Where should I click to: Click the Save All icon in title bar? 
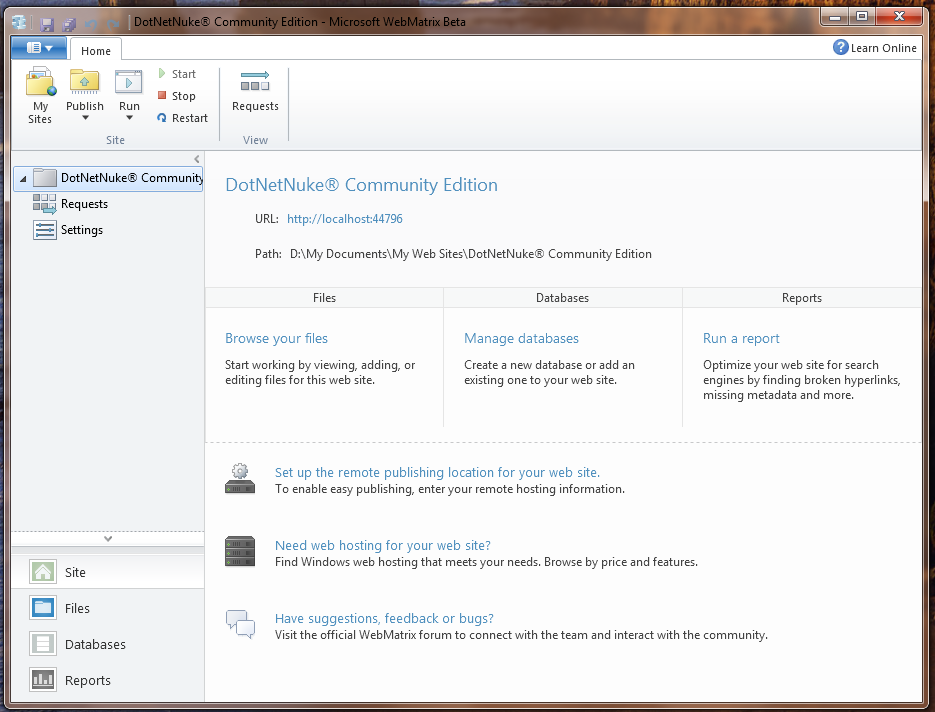pos(69,24)
